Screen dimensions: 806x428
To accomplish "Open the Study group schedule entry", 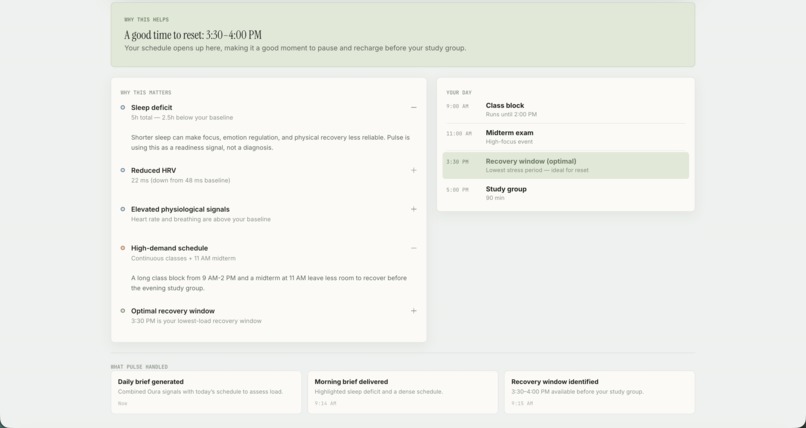I will click(565, 193).
